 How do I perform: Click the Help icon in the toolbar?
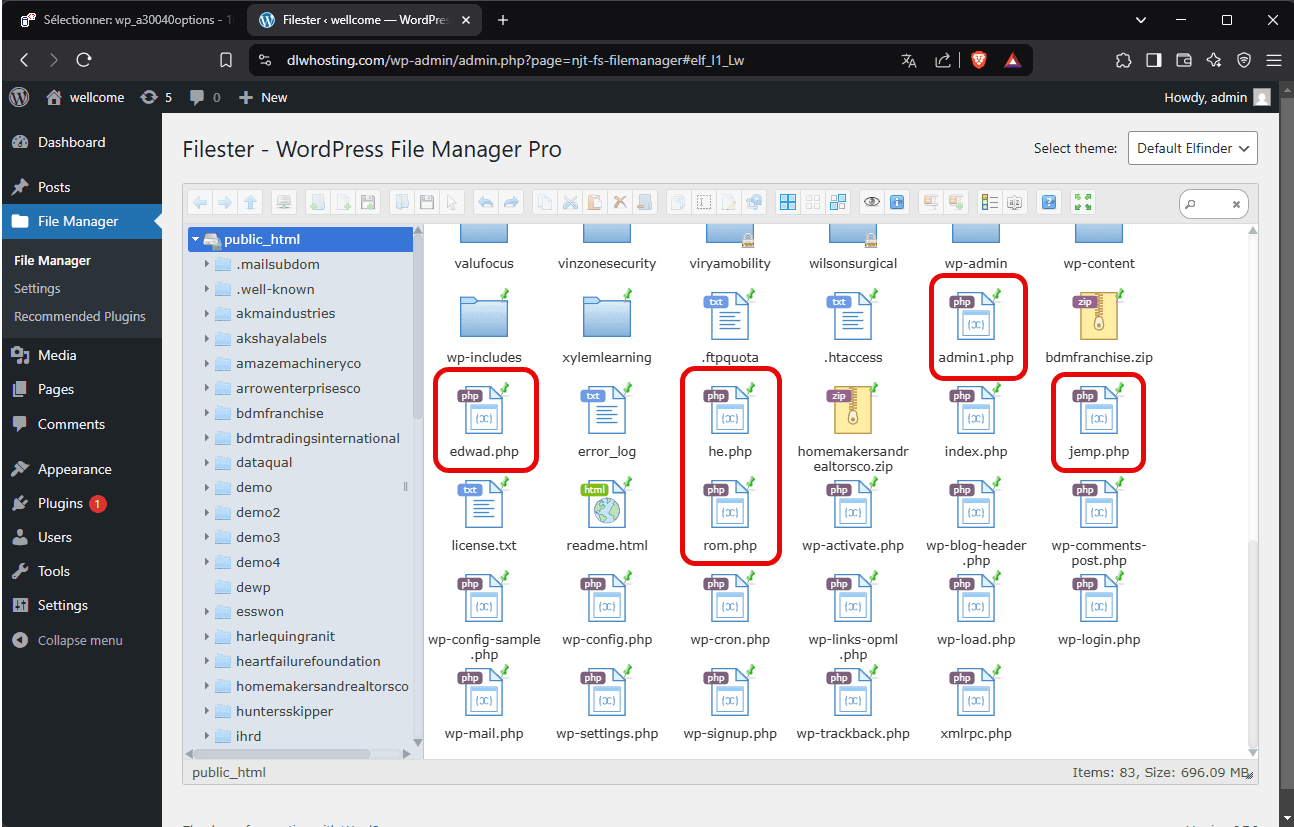click(1048, 202)
